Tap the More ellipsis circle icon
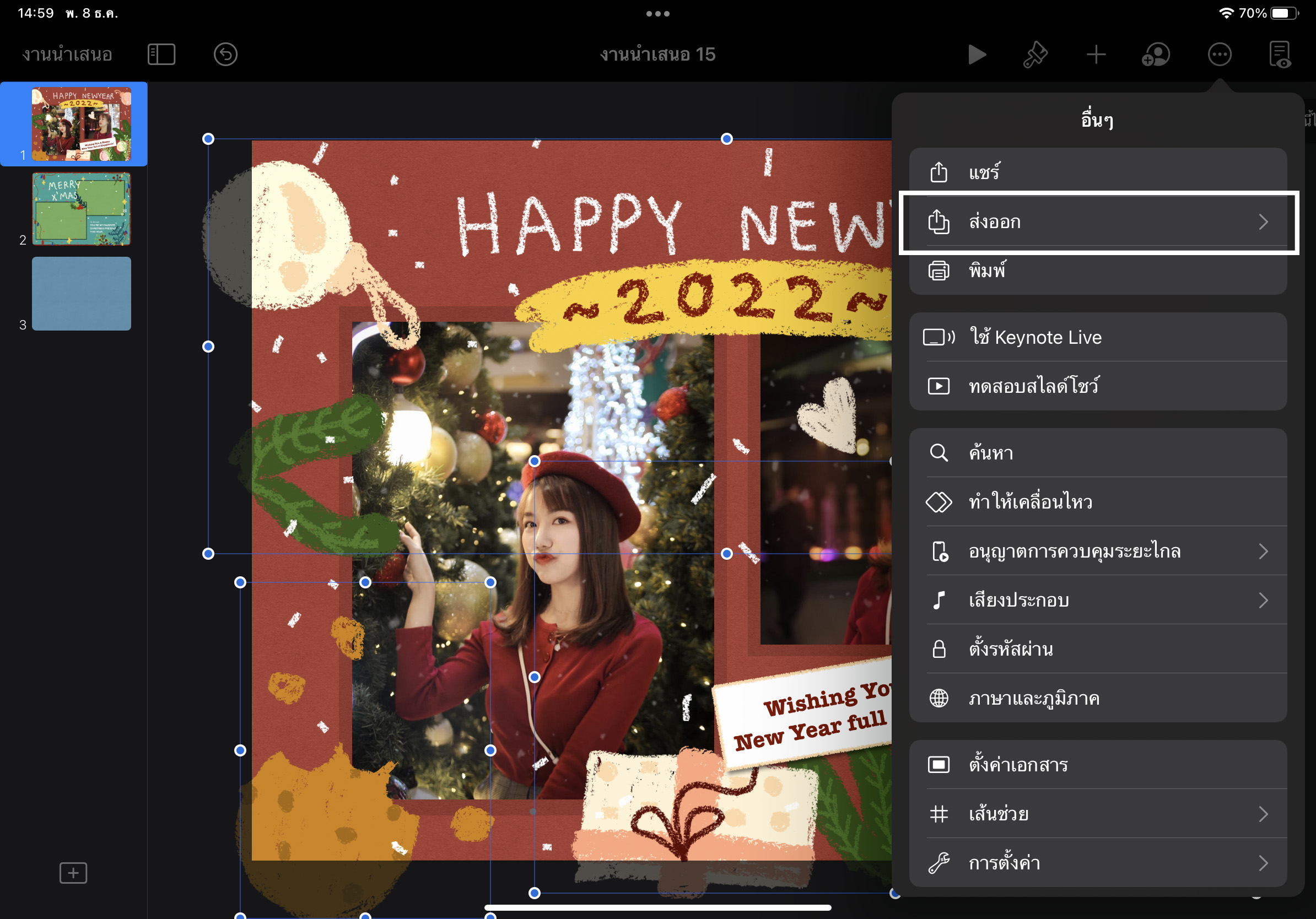Image resolution: width=1316 pixels, height=919 pixels. point(1219,55)
